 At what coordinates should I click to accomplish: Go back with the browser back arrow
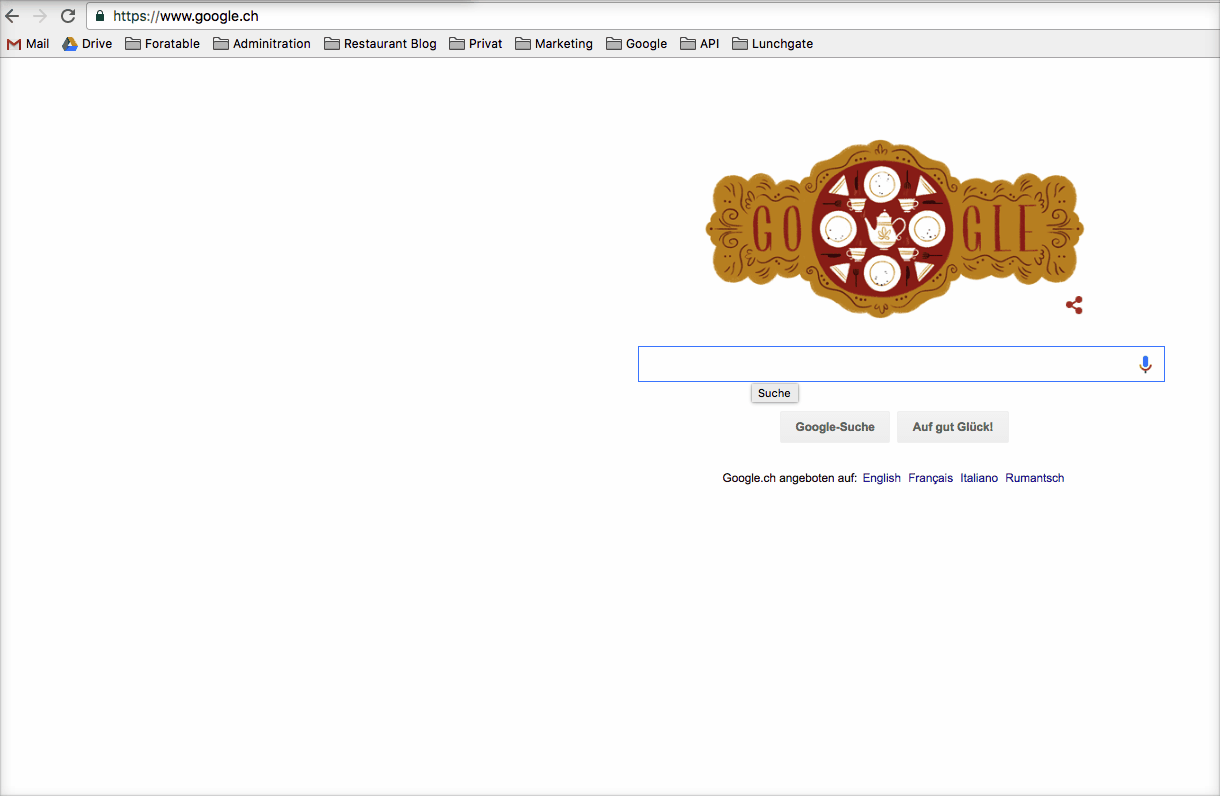point(12,16)
